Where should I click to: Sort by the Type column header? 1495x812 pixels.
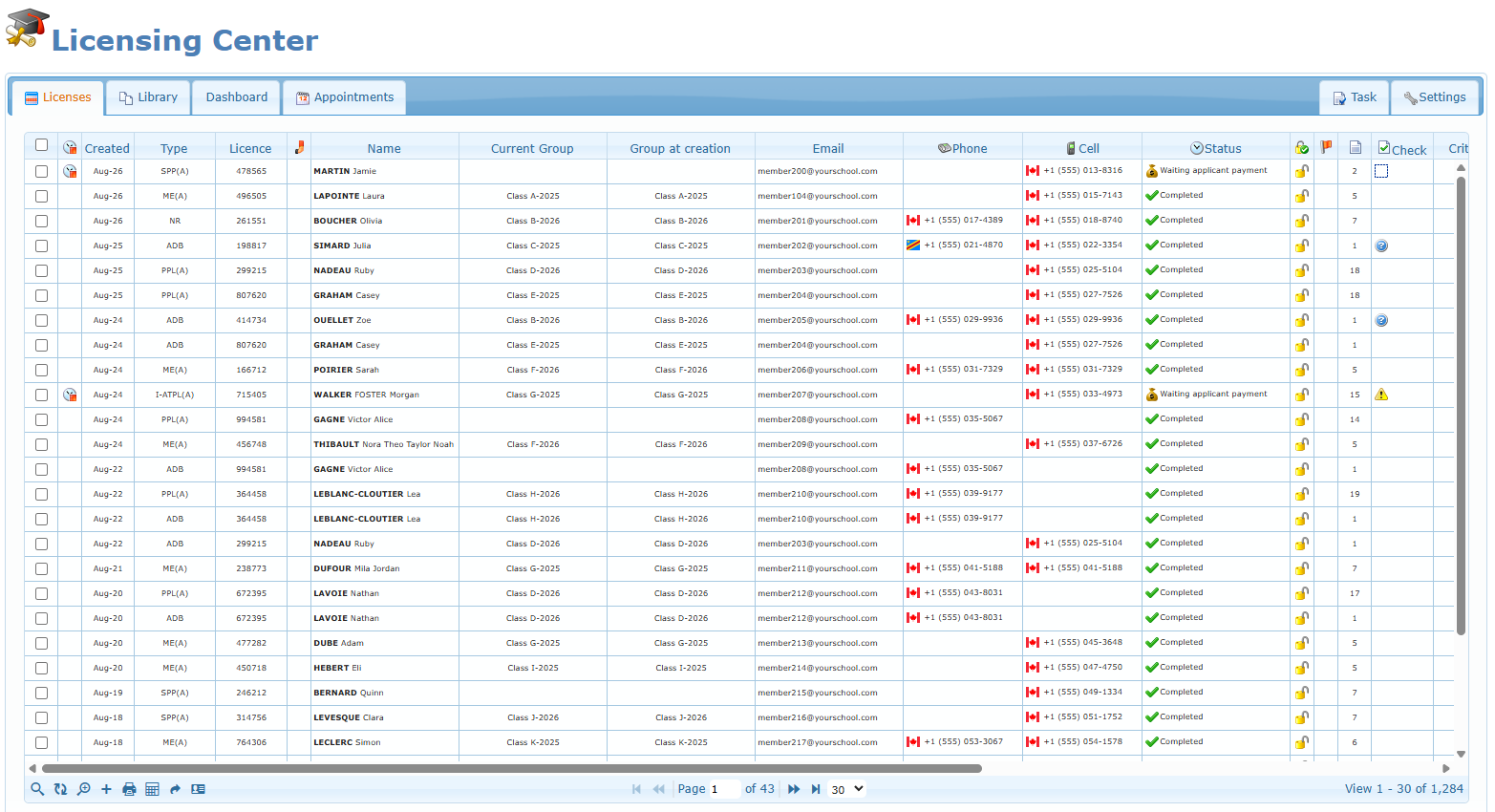[174, 148]
